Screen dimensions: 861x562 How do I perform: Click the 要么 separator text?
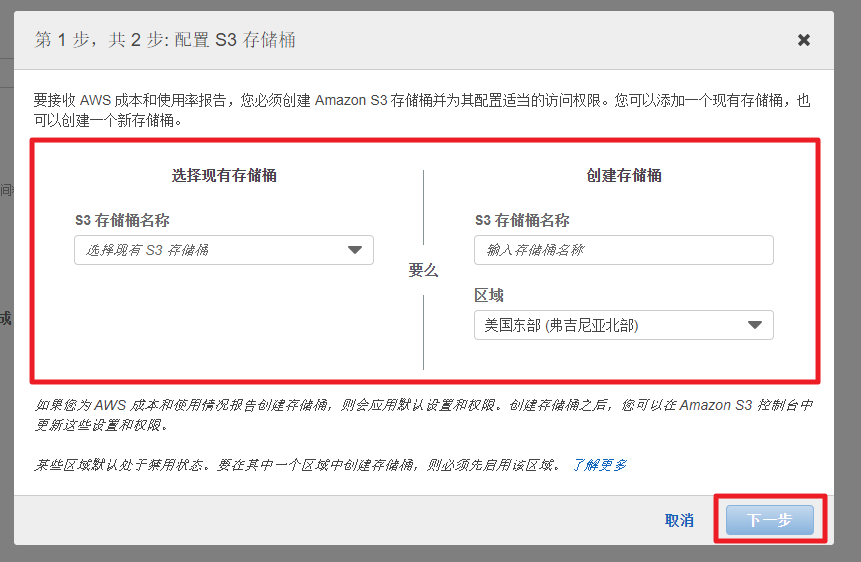click(423, 271)
